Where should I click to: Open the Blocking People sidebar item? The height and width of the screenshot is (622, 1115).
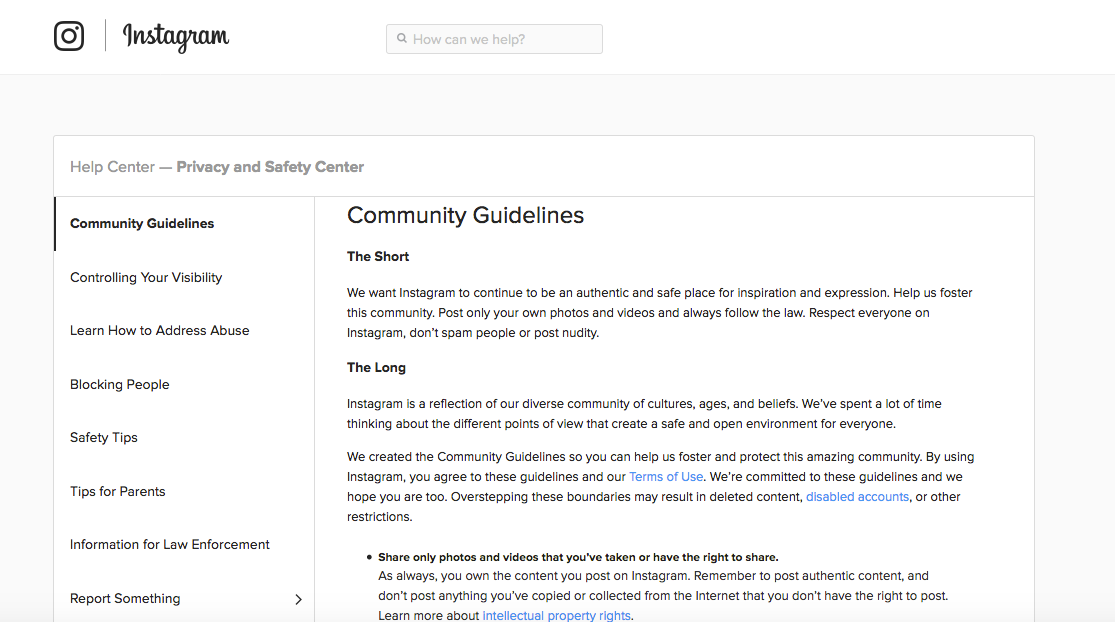click(184, 385)
